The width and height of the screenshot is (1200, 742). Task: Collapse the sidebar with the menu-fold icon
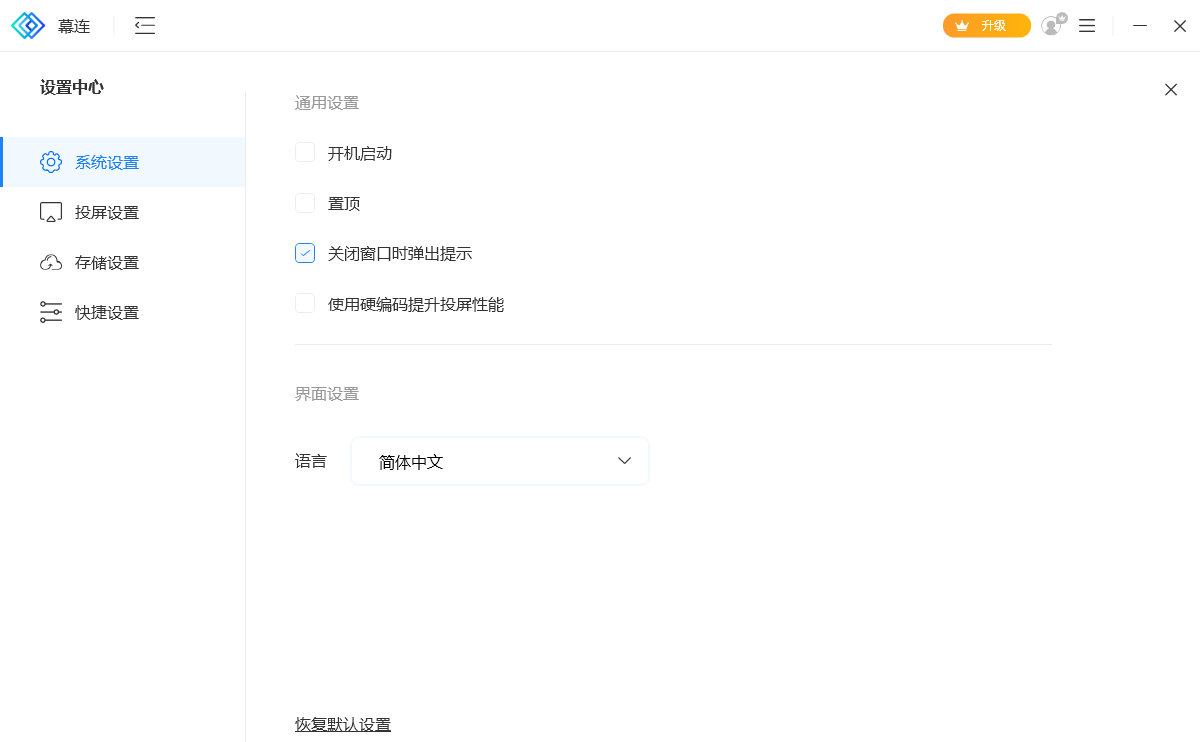coord(145,26)
